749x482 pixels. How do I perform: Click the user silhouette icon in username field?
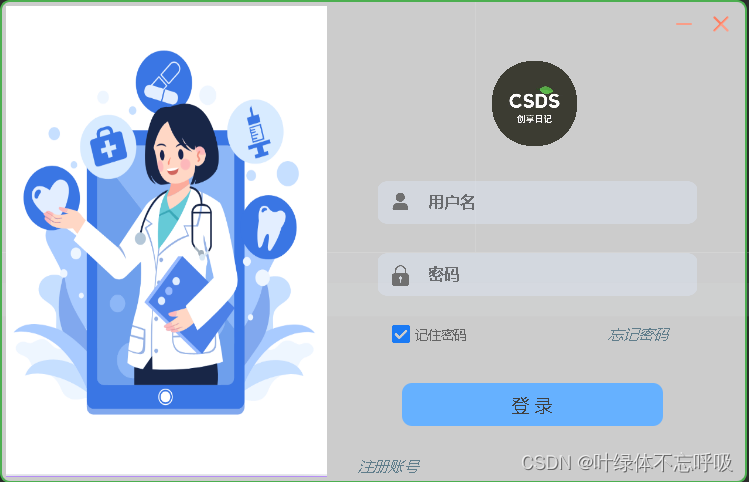pos(400,202)
